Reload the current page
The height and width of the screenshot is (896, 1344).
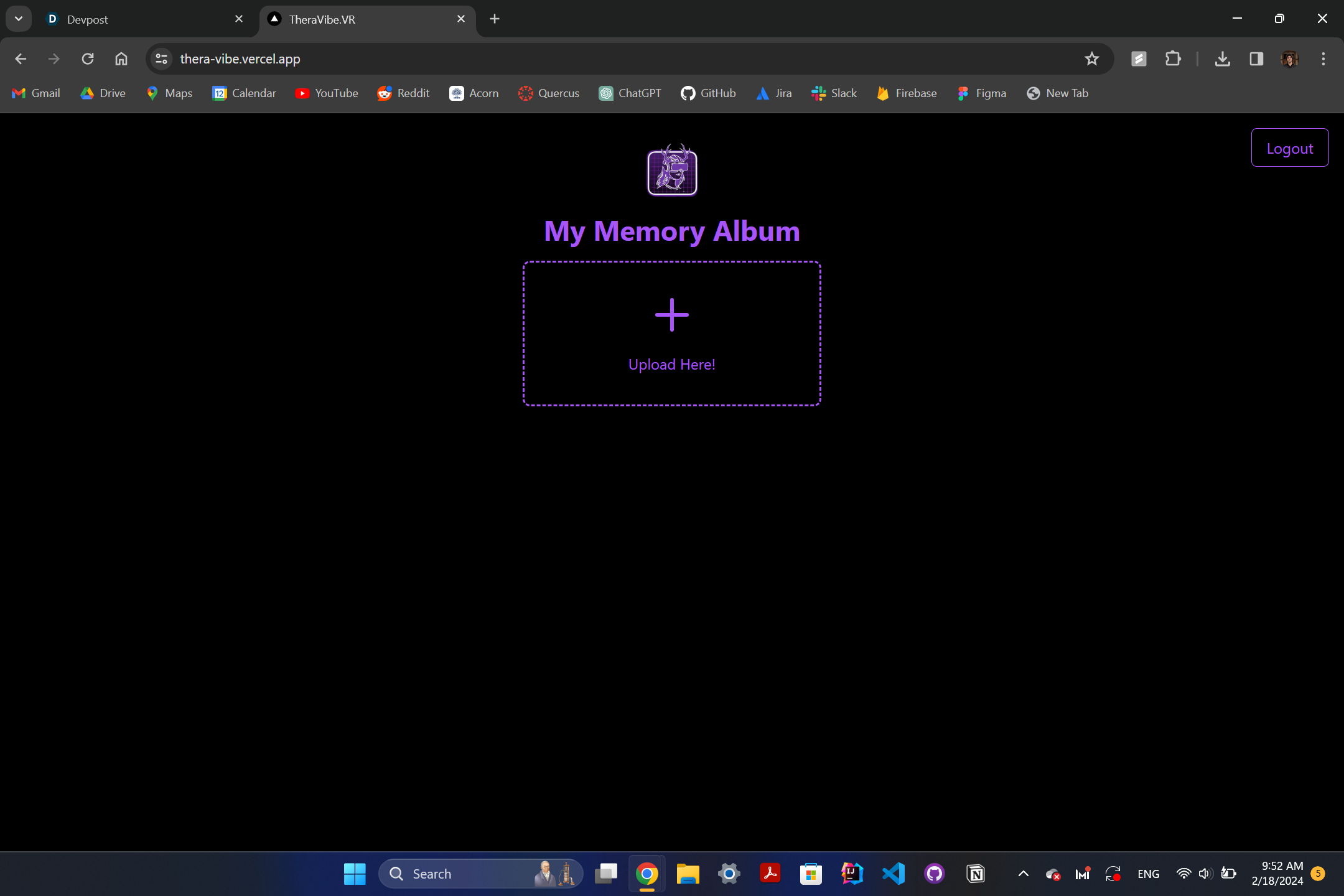[88, 58]
